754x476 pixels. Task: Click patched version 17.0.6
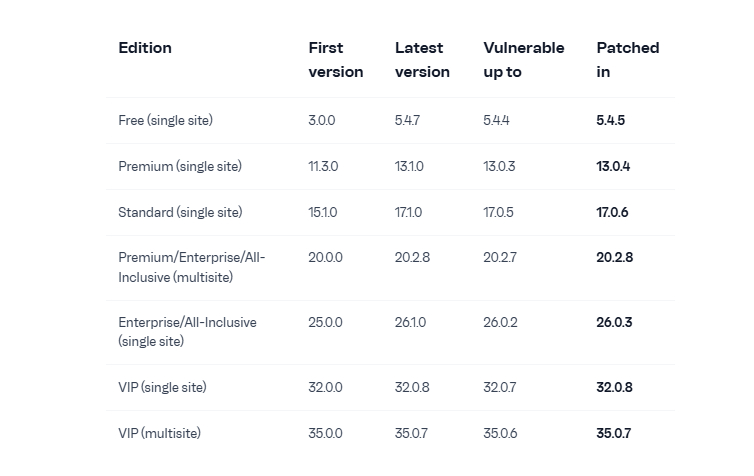612,213
